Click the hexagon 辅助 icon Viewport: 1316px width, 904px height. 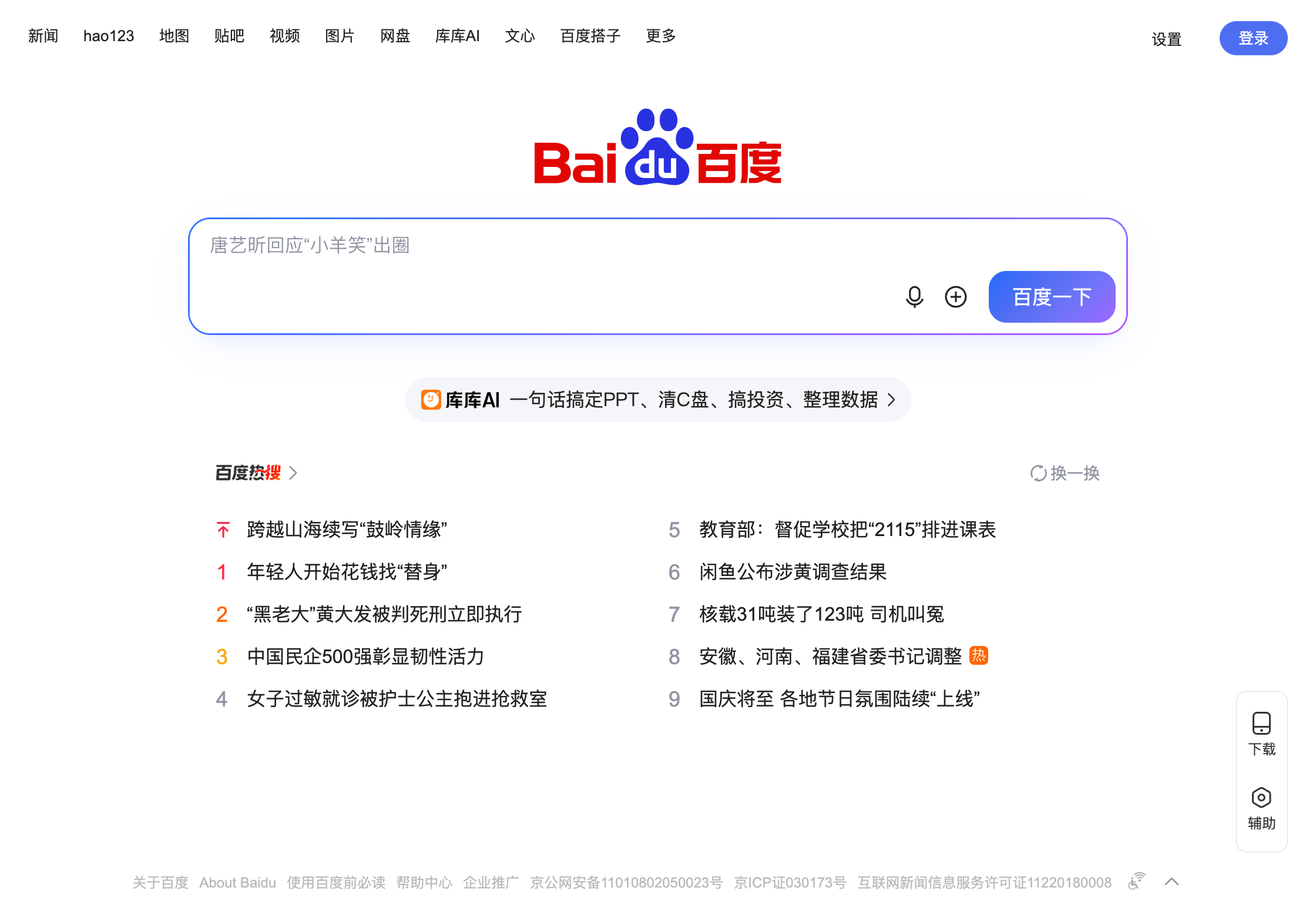click(1261, 798)
